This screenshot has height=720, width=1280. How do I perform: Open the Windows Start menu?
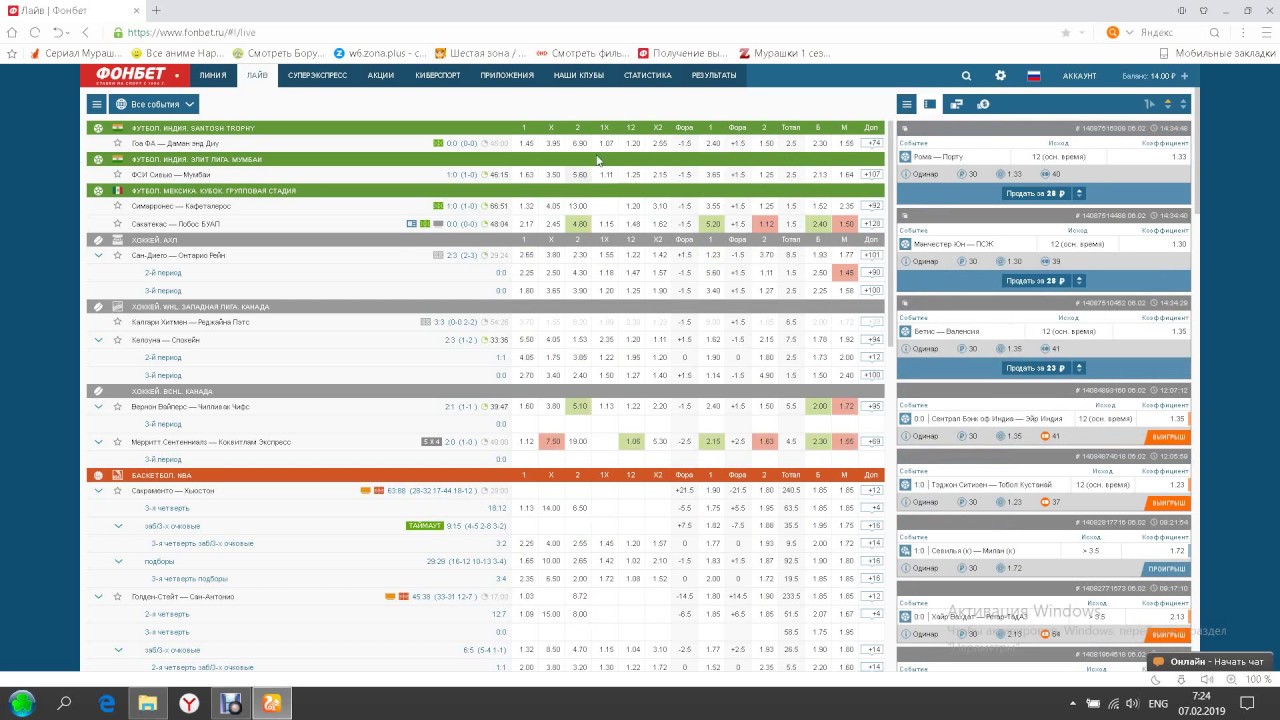pos(21,703)
